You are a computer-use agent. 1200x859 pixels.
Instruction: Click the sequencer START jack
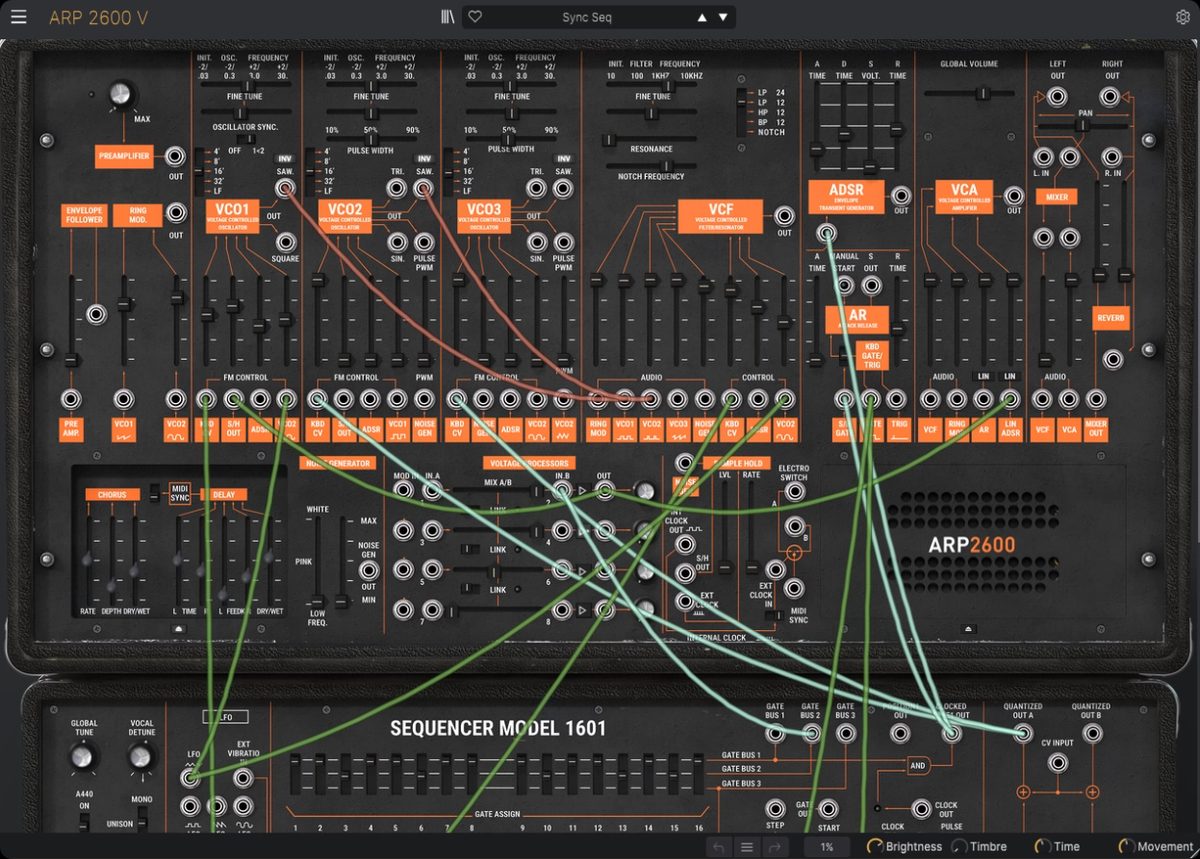click(x=829, y=807)
